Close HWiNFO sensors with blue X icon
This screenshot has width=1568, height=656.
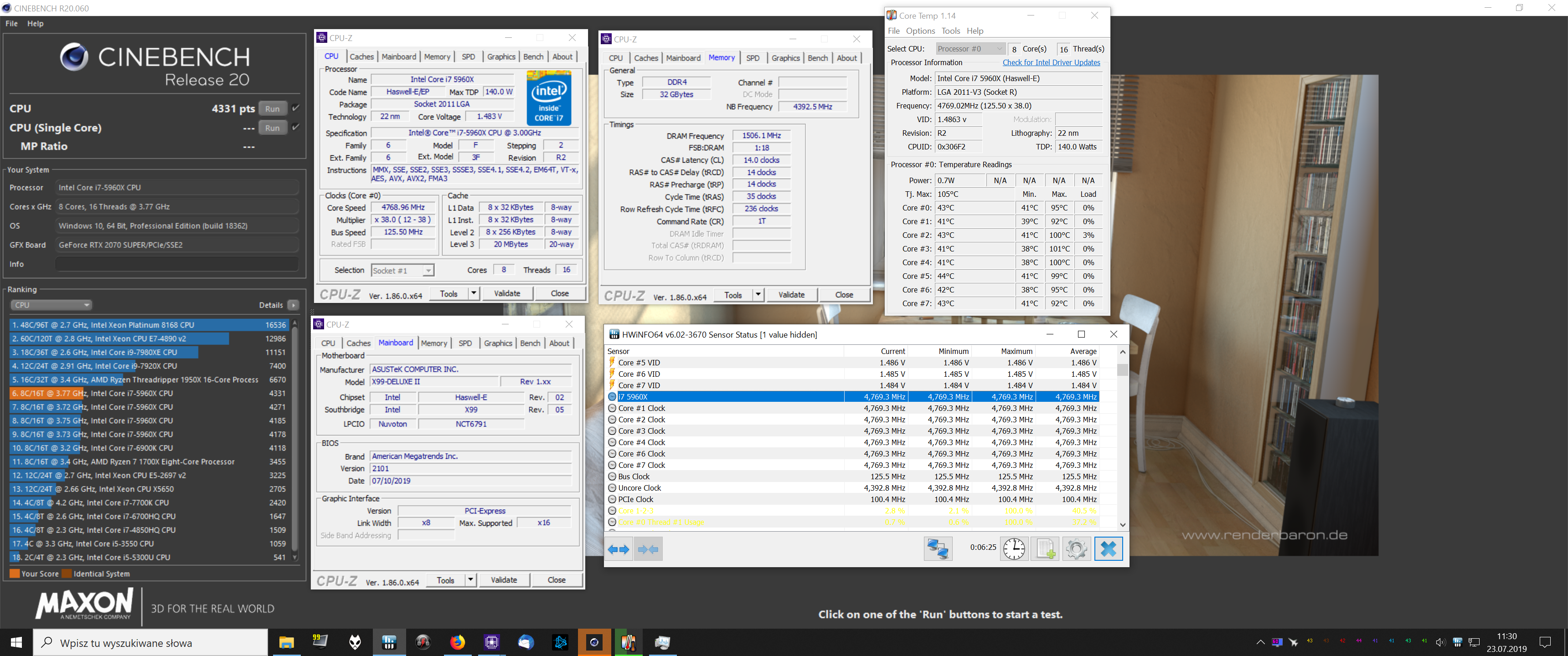1109,549
